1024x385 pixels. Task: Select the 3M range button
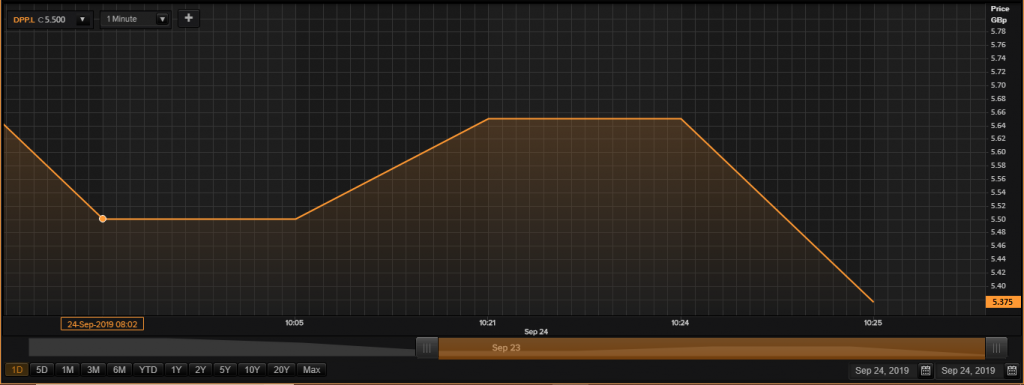pyautogui.click(x=93, y=370)
